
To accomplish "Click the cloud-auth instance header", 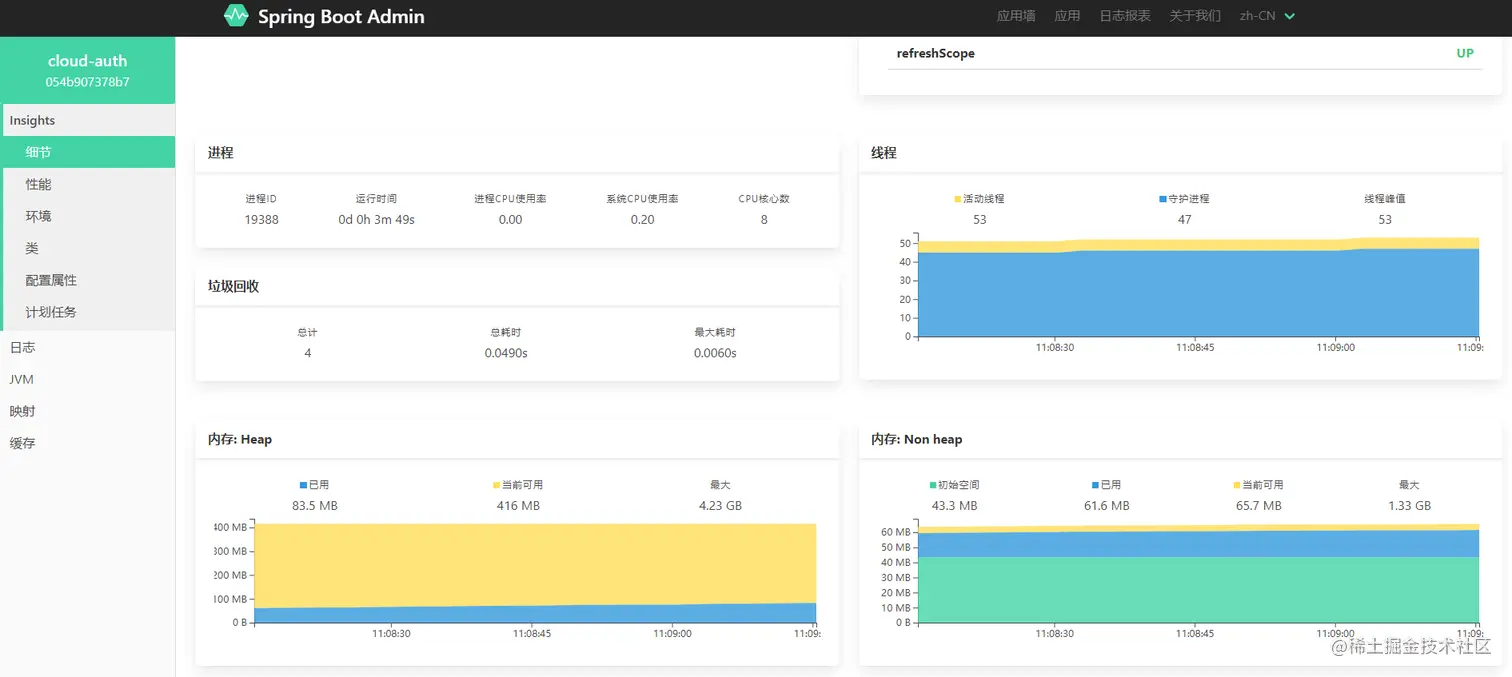I will click(88, 70).
